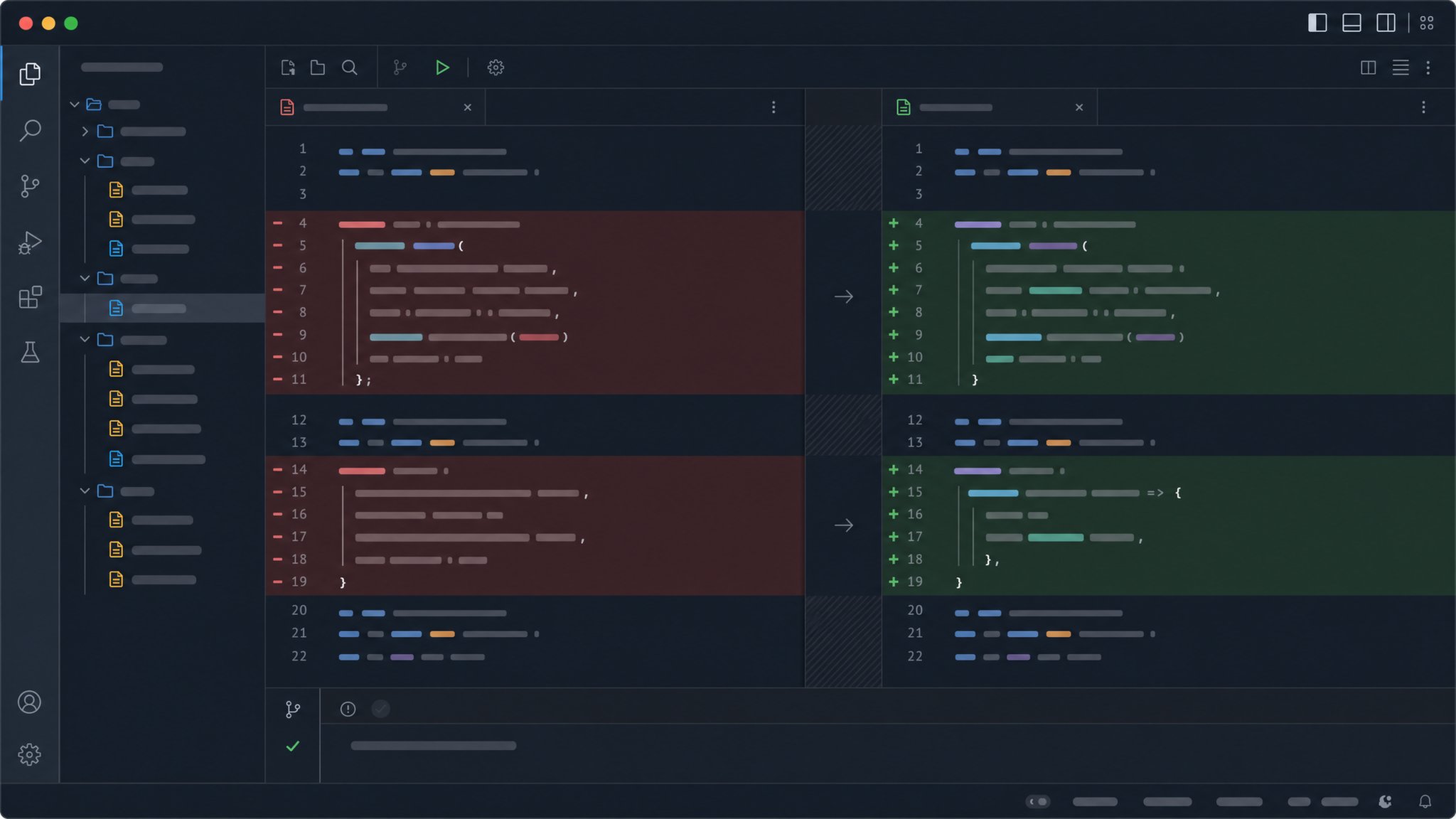Click the minus marker on removed line 4
This screenshot has width=1456, height=819.
point(278,223)
